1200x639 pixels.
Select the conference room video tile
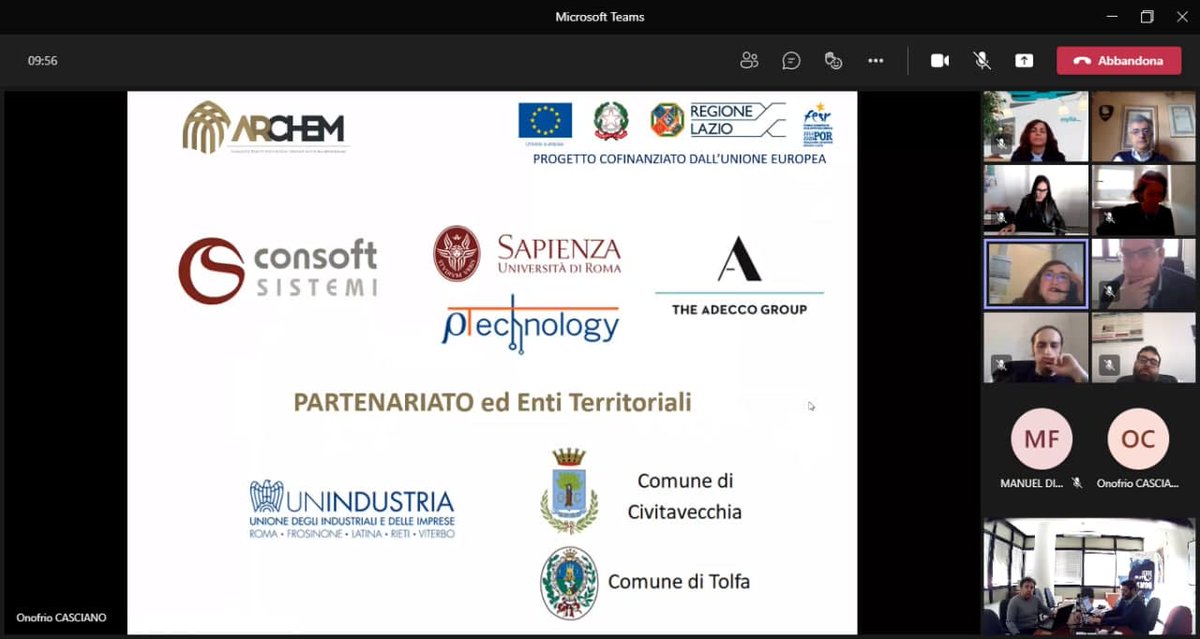tap(1089, 576)
